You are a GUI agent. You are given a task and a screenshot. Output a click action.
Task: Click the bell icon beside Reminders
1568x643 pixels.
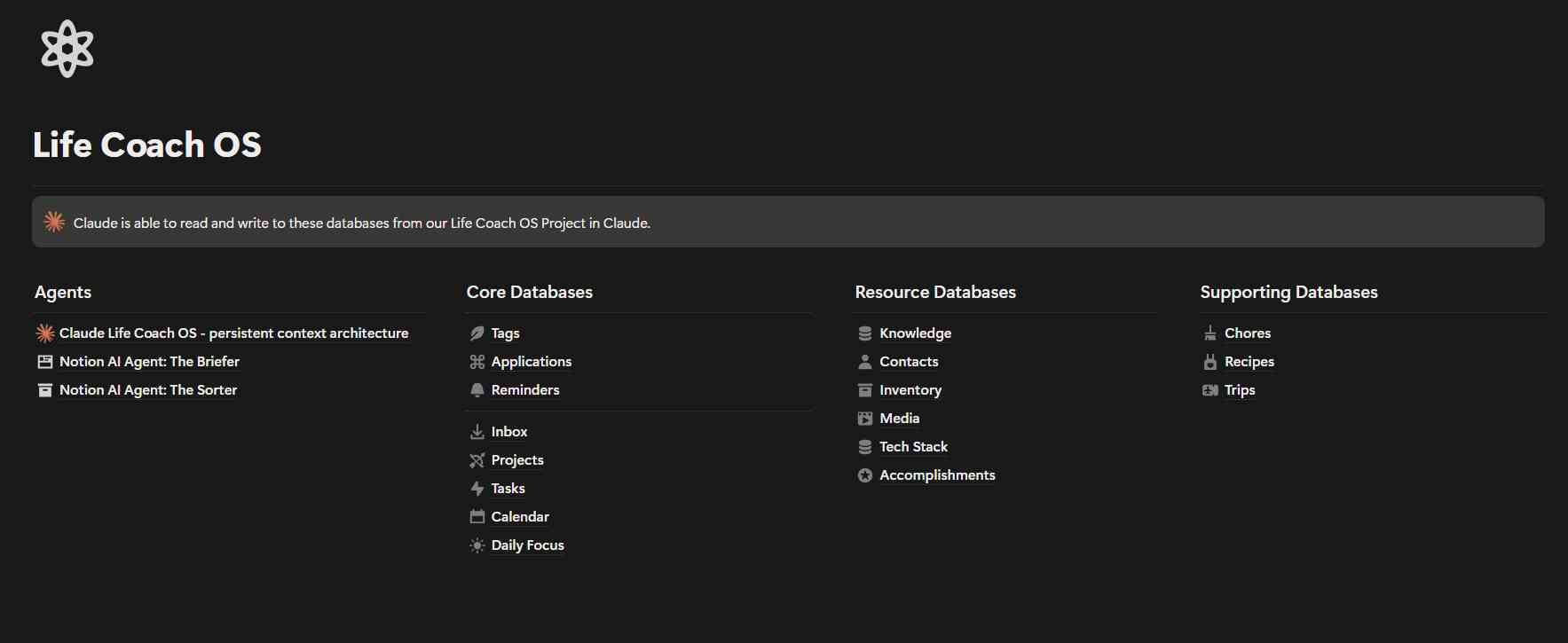(x=477, y=390)
